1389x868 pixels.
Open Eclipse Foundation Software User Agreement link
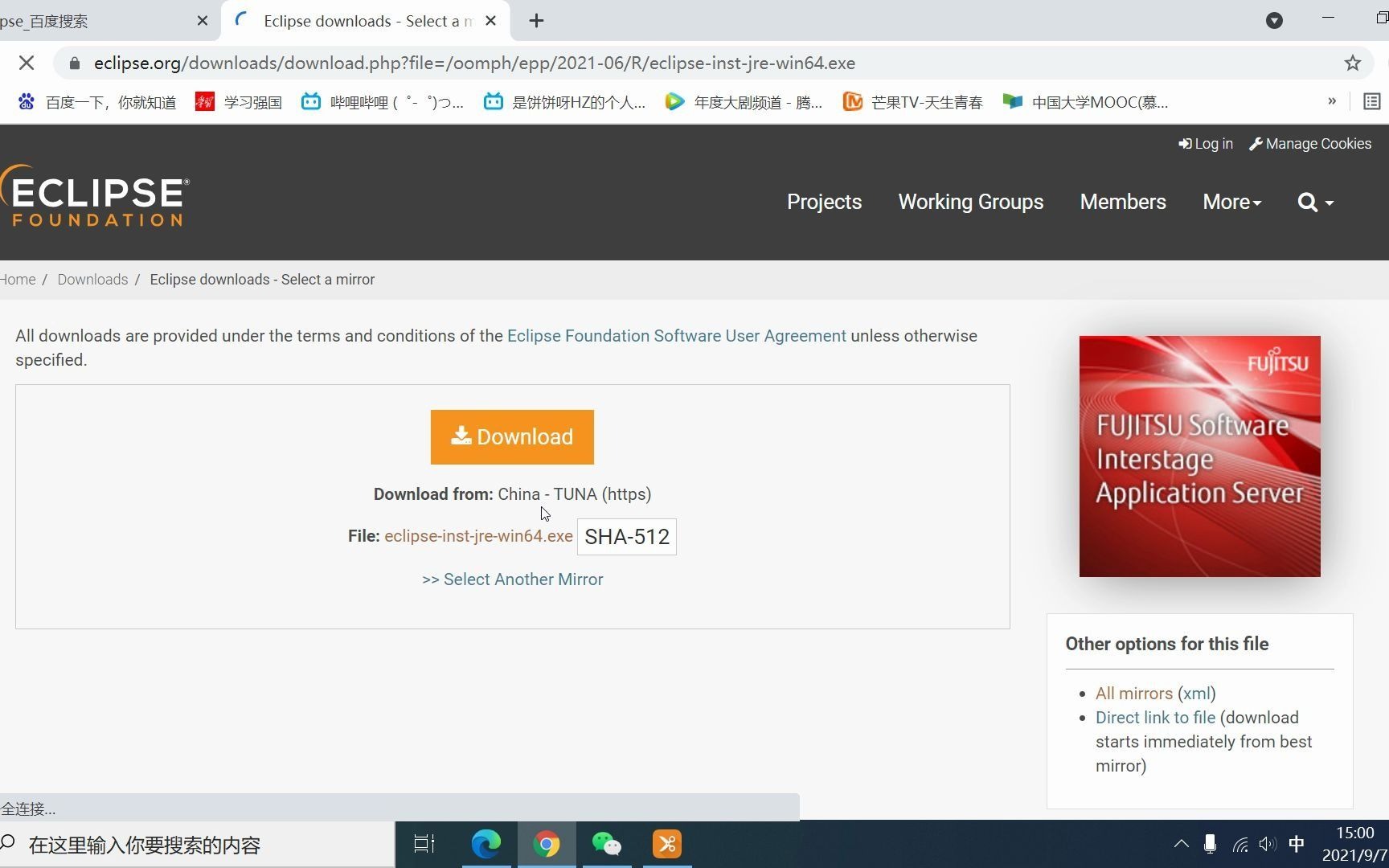[x=676, y=336]
